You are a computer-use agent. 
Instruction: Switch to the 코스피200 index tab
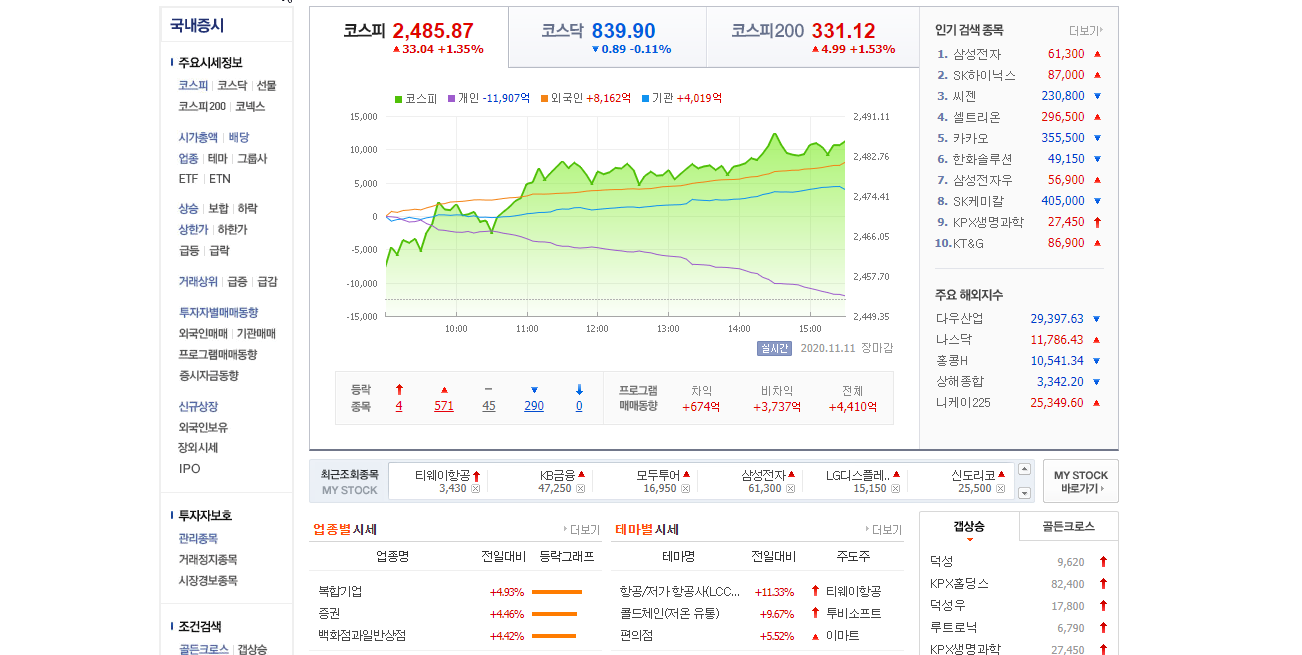click(812, 37)
